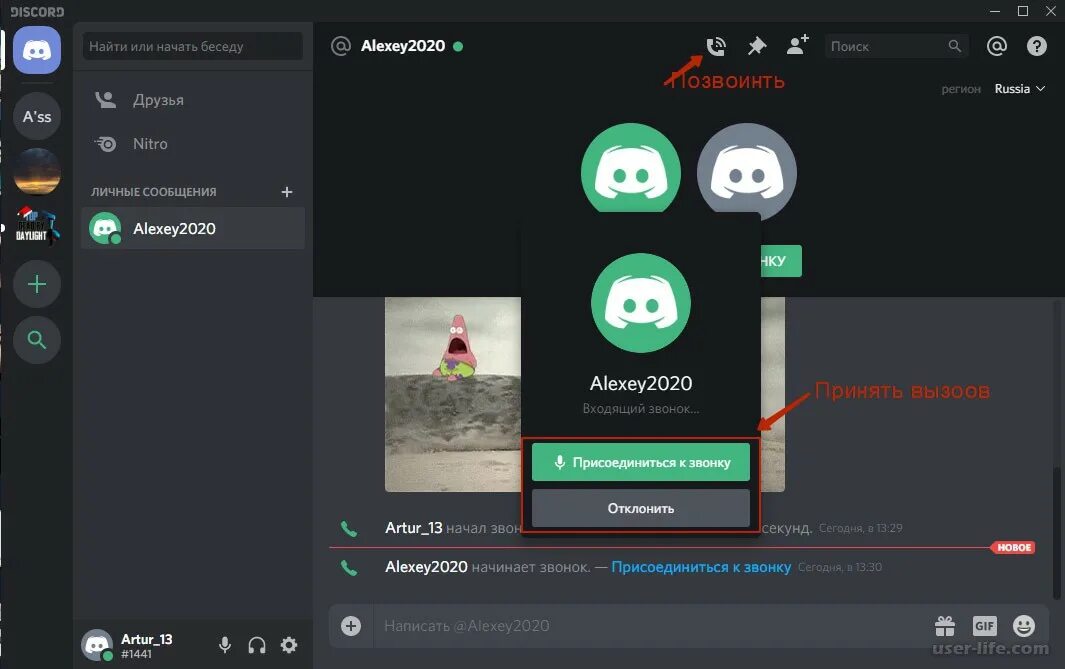Image resolution: width=1065 pixels, height=669 pixels.
Task: Click the Artur_13 #1441 username tag
Action: pos(147,646)
